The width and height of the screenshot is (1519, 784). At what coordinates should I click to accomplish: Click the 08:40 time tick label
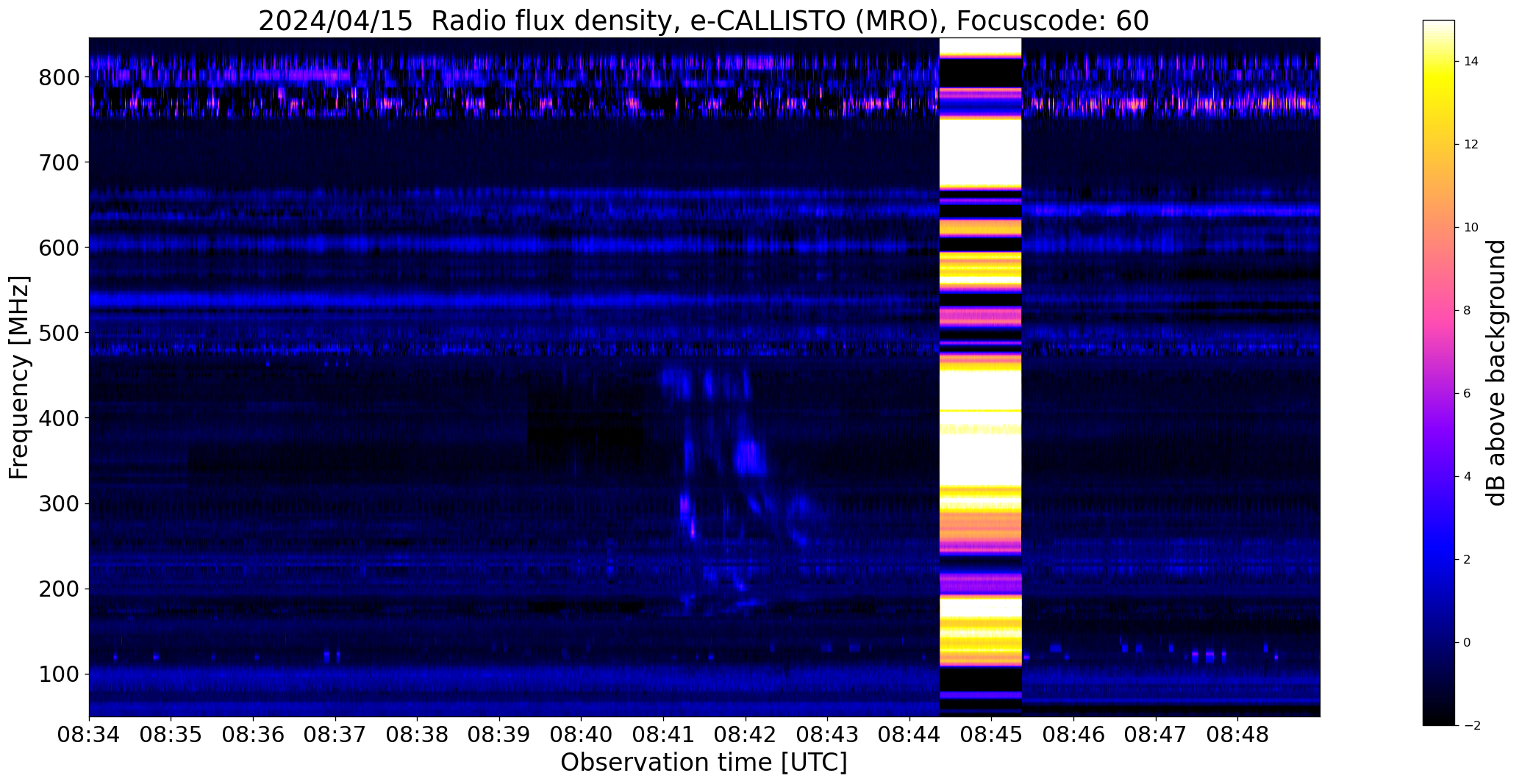(582, 735)
